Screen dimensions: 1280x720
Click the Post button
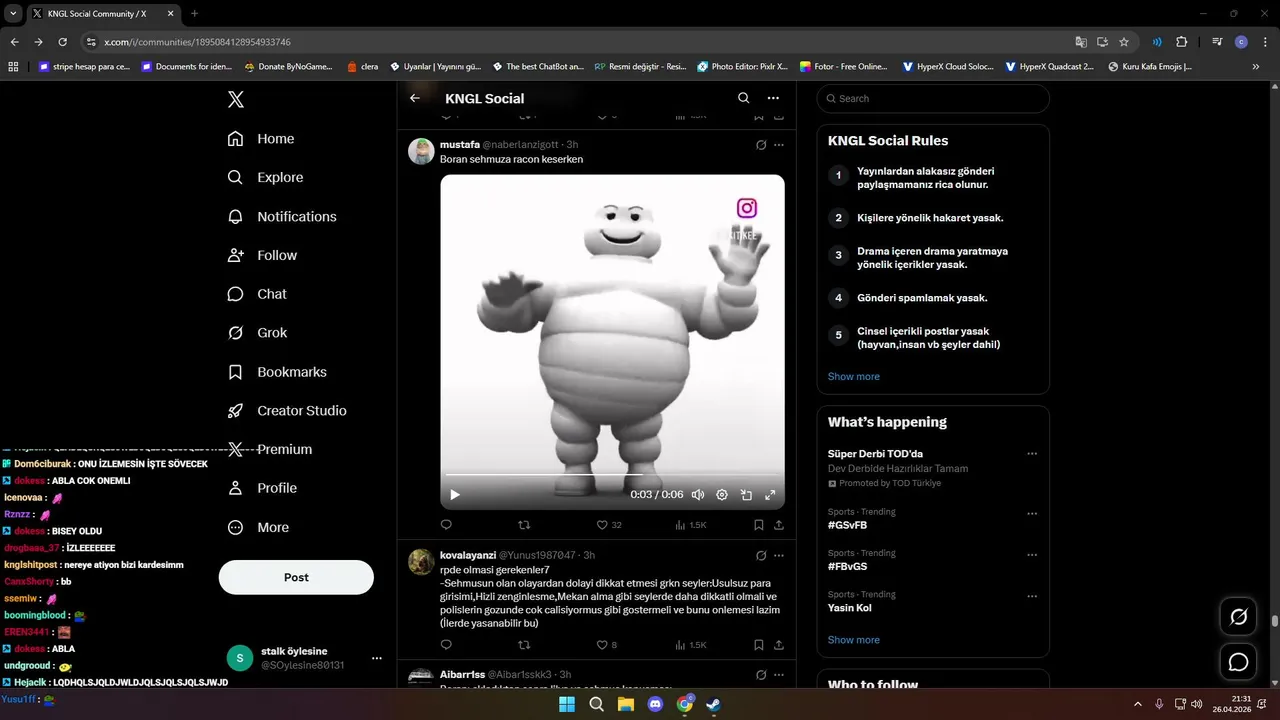pos(296,577)
